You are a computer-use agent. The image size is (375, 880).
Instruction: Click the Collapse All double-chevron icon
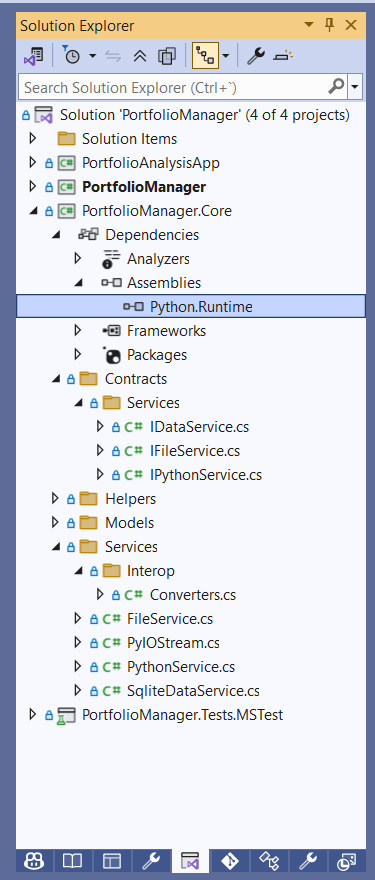[x=140, y=56]
